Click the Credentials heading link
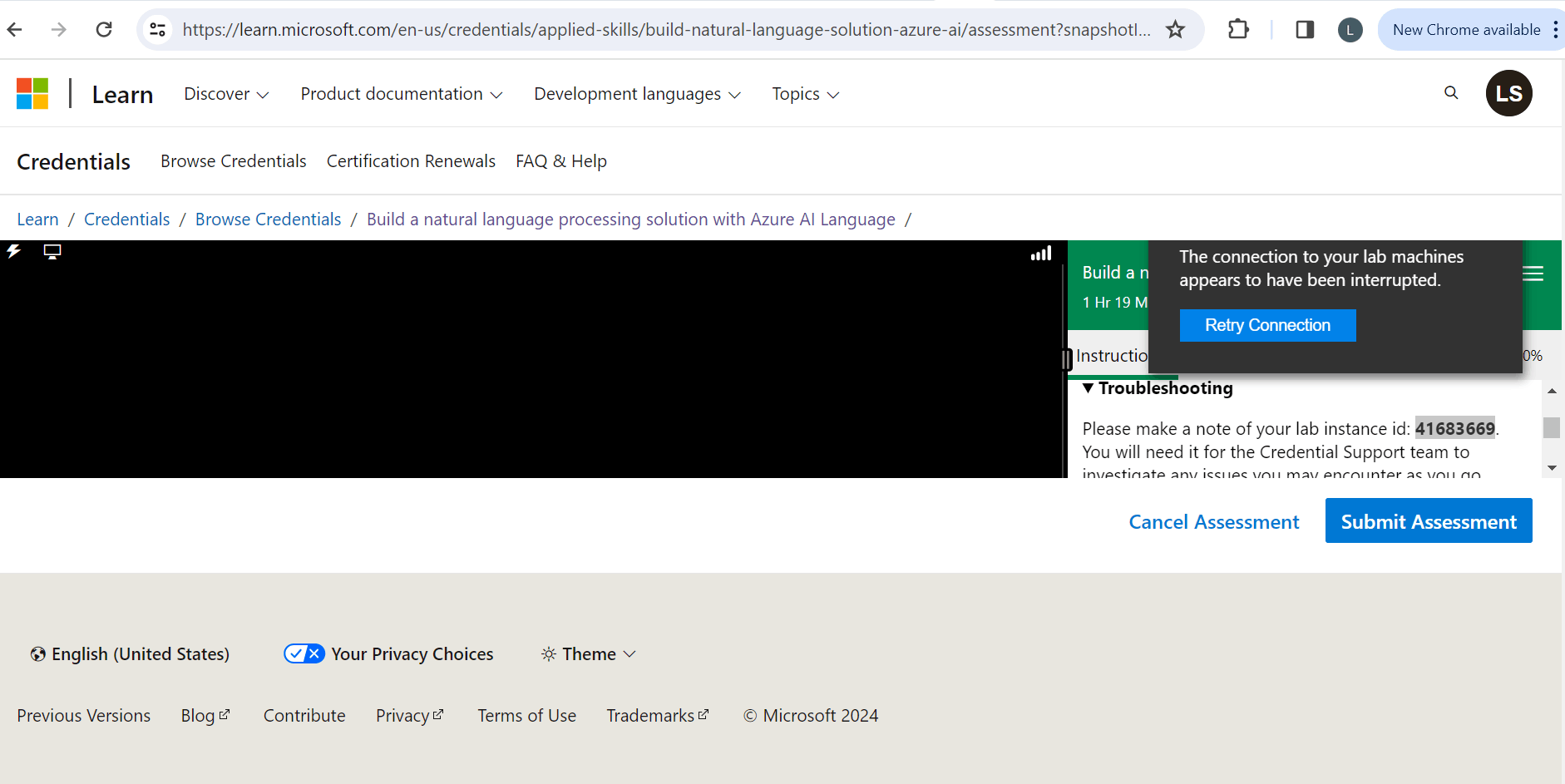This screenshot has height=784, width=1565. coord(73,161)
